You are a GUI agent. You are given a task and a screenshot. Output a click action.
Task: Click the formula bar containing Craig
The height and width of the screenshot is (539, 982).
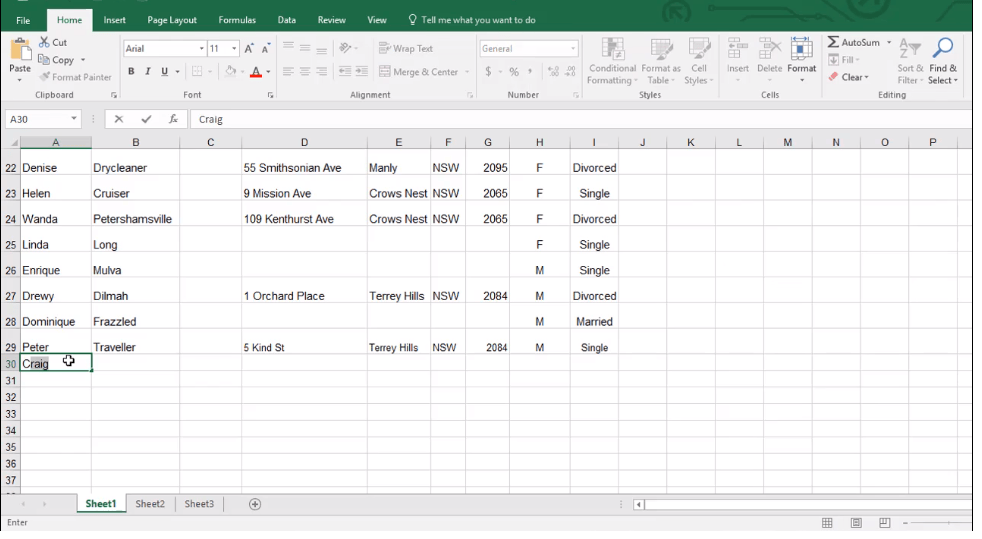579,119
